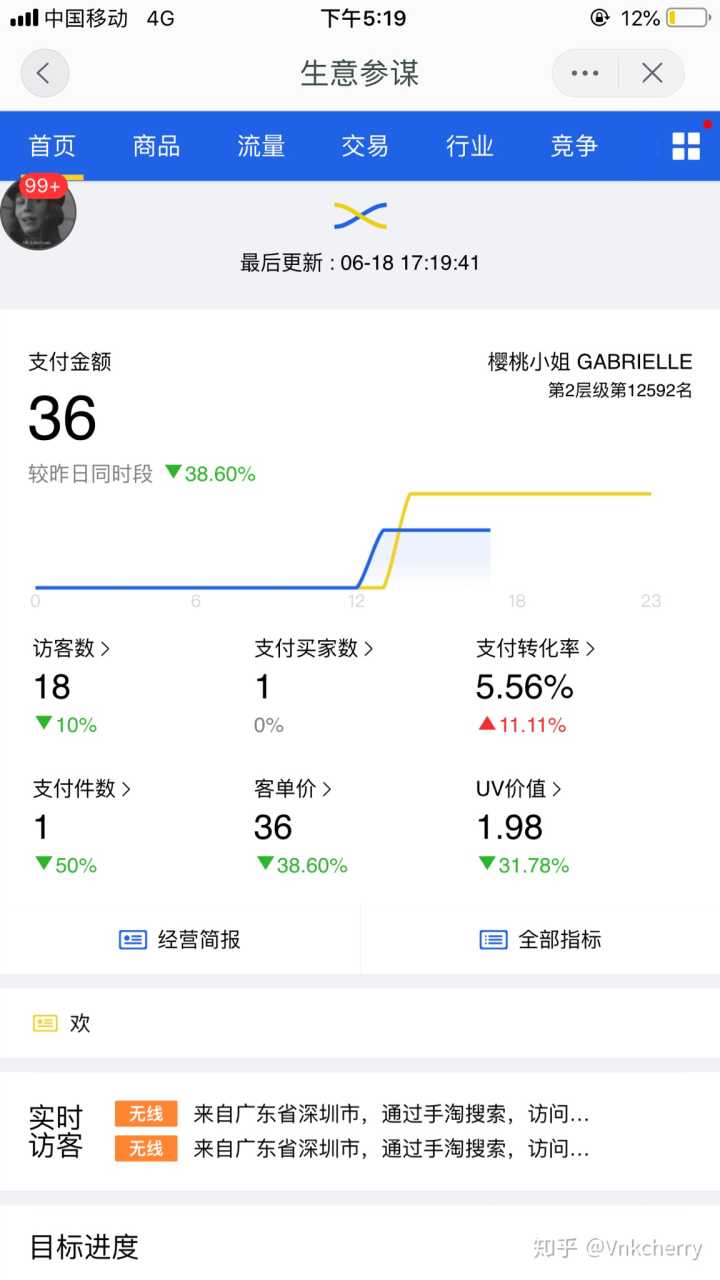
Task: Expand 支付买家数 metric details
Action: click(313, 649)
